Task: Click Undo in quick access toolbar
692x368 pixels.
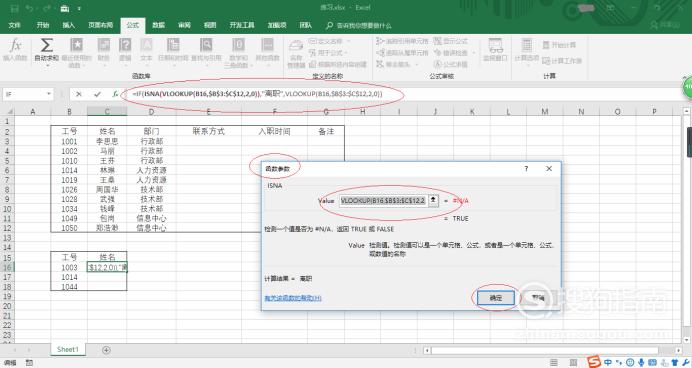Action: [x=30, y=8]
